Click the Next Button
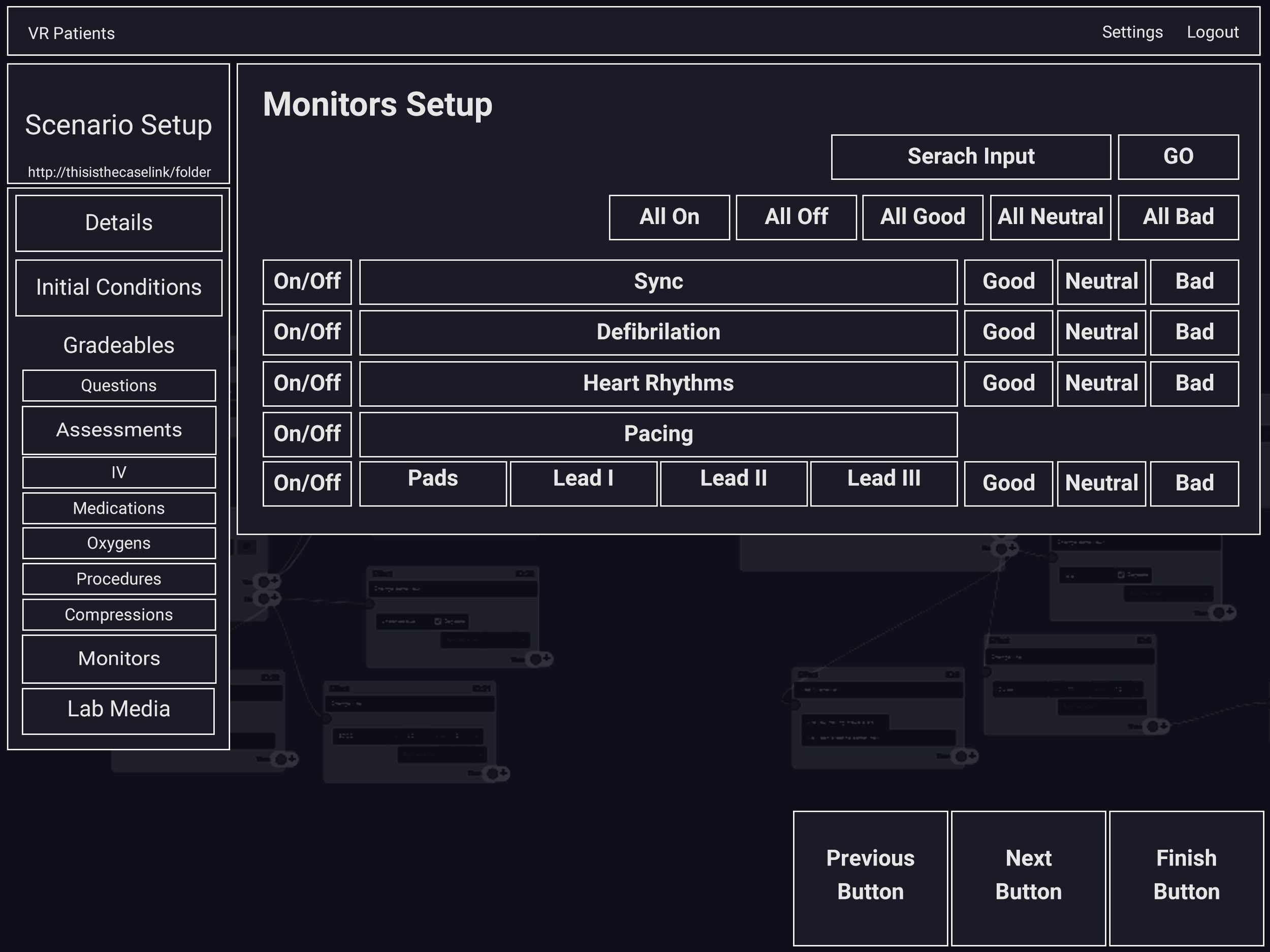 1028,877
